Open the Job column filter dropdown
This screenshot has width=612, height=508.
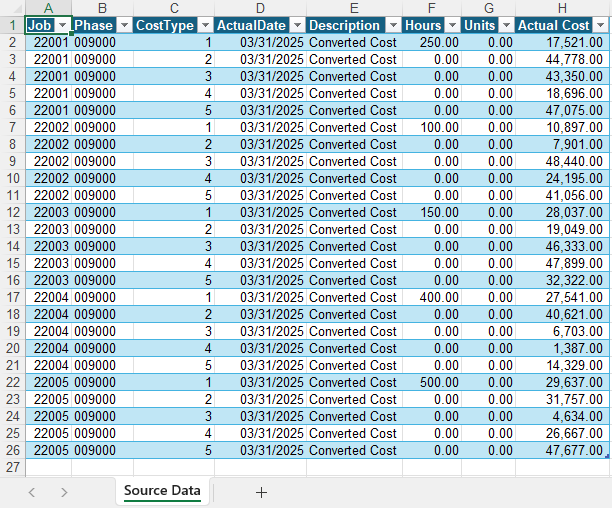coord(62,26)
